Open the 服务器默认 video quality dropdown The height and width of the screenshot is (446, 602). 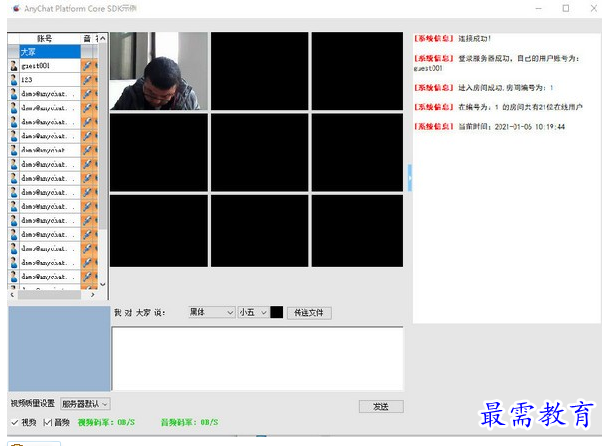86,404
